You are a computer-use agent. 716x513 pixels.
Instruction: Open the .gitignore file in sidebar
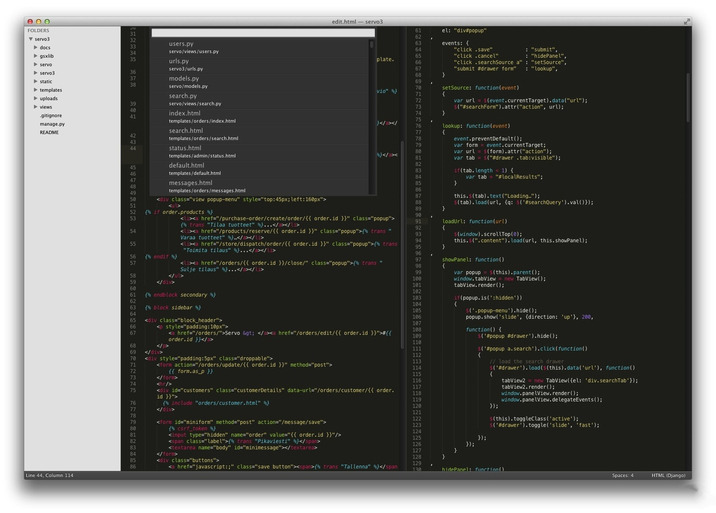pyautogui.click(x=51, y=115)
